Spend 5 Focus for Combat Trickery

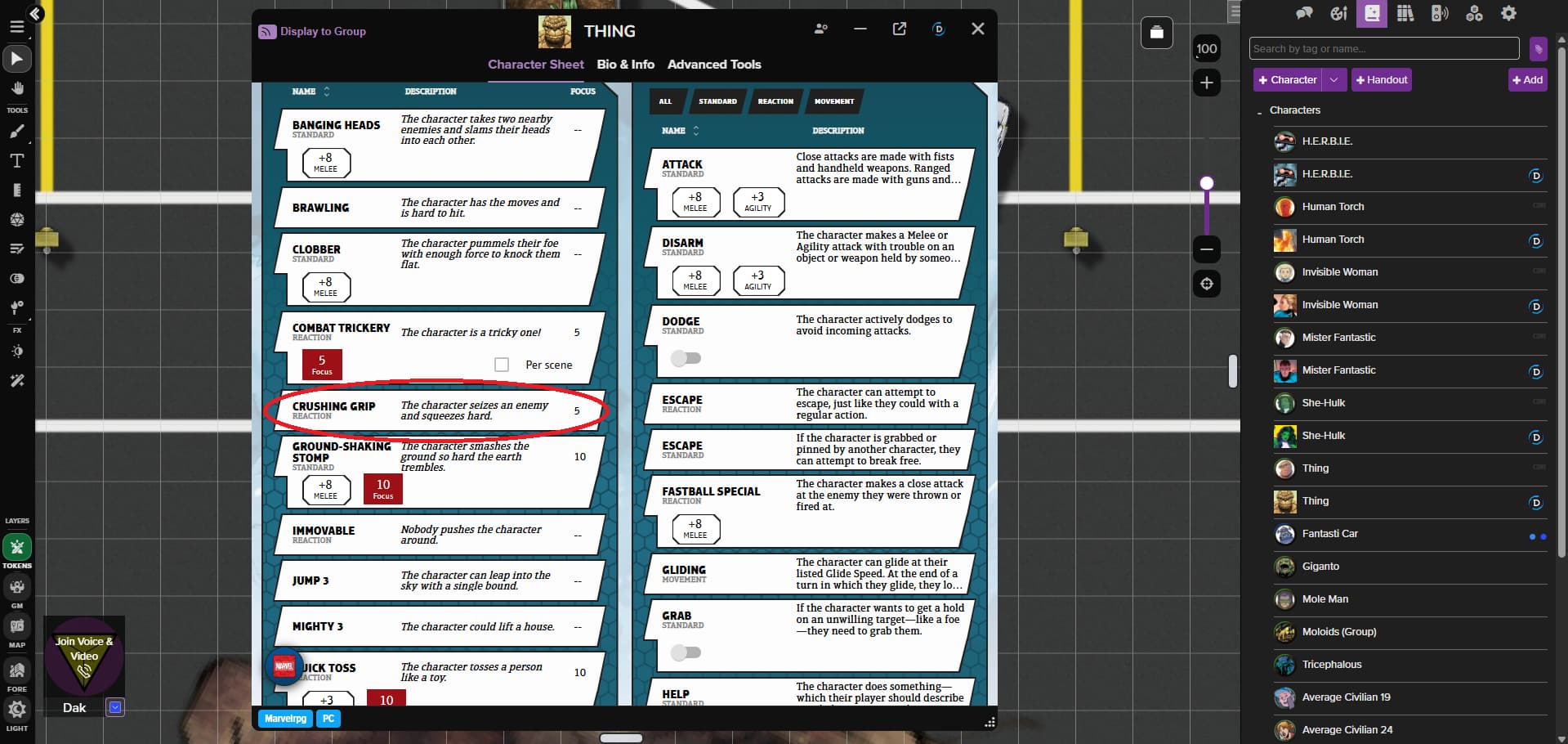pos(322,365)
